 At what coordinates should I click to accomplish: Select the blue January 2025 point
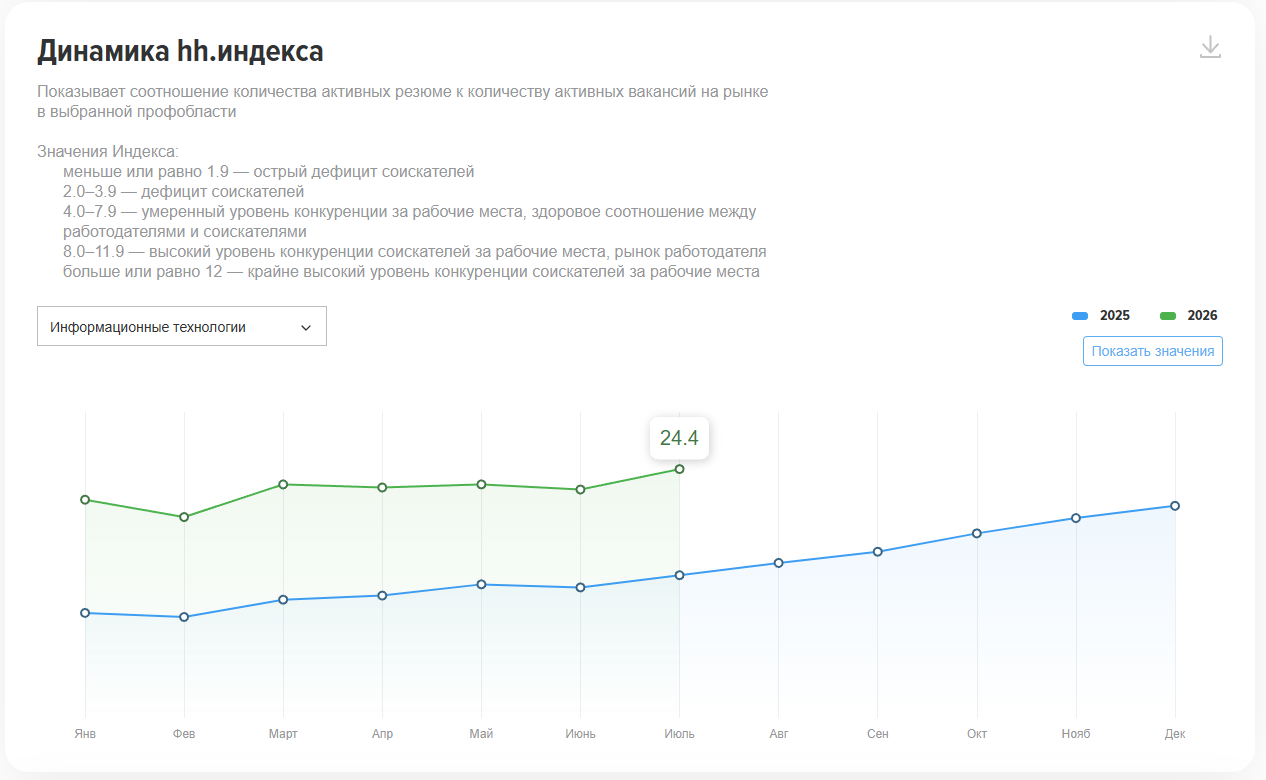point(85,613)
